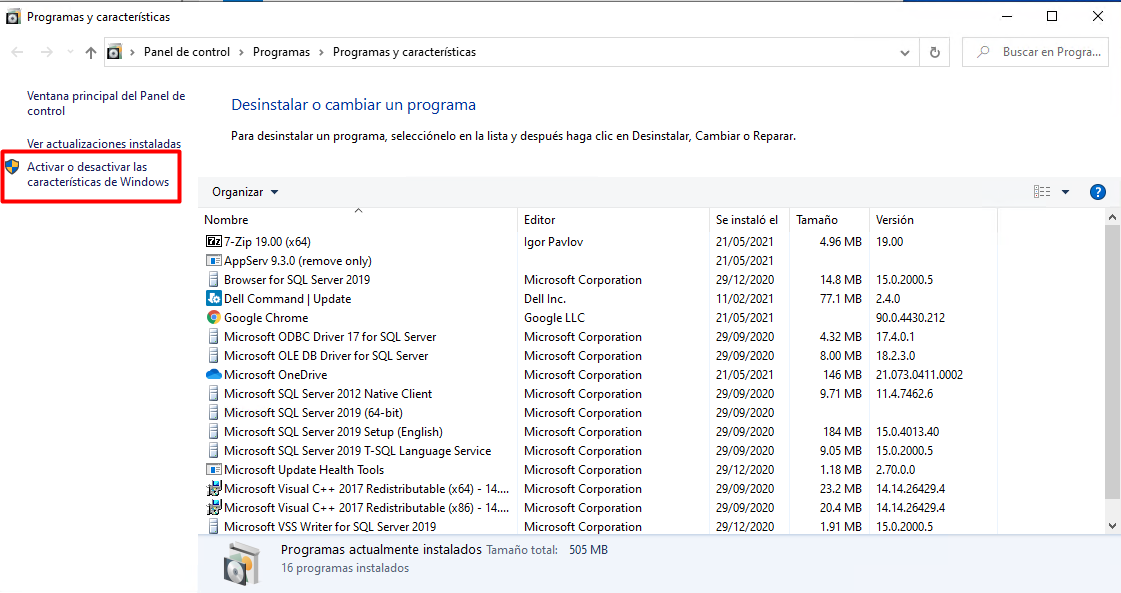Screen dimensions: 1121x593
Task: Click the Dell Command Update icon
Action: [x=213, y=299]
